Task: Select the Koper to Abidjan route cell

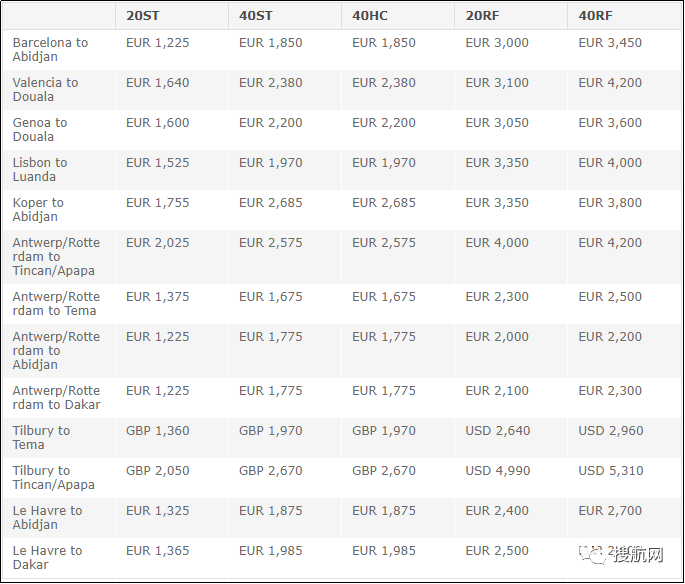Action: pyautogui.click(x=38, y=210)
